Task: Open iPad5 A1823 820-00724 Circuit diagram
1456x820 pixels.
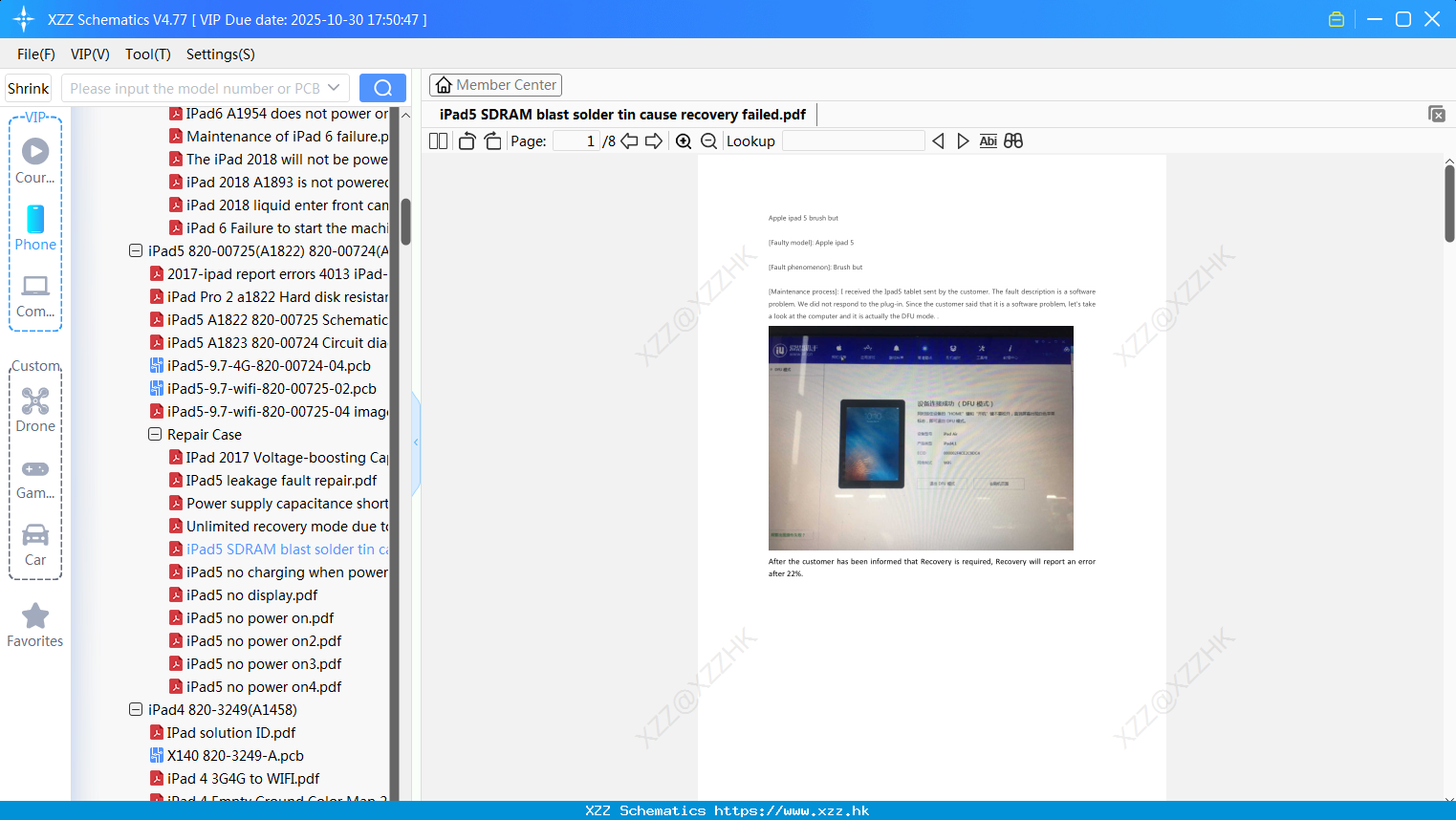Action: coord(277,343)
